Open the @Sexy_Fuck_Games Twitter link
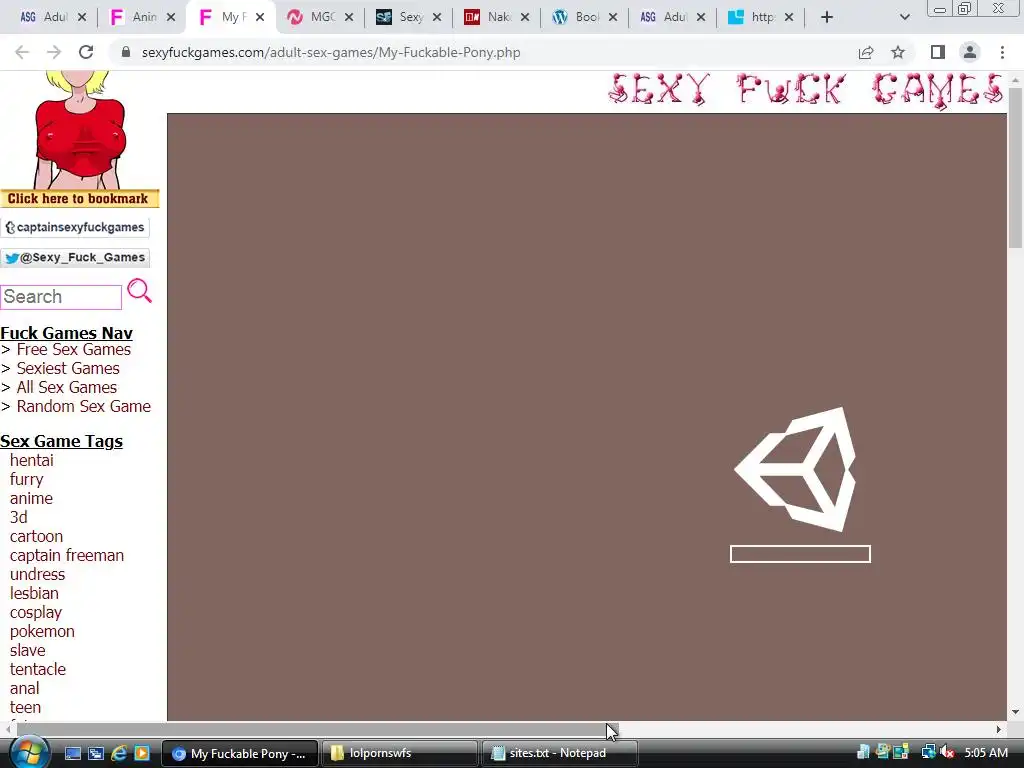Viewport: 1024px width, 768px height. [x=74, y=257]
